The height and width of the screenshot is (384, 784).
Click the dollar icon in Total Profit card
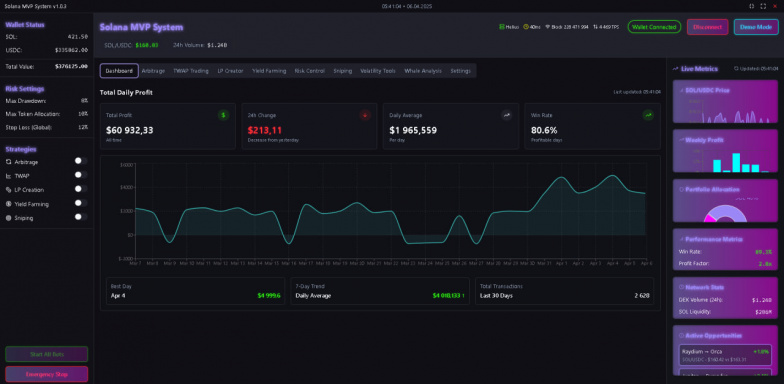(224, 115)
